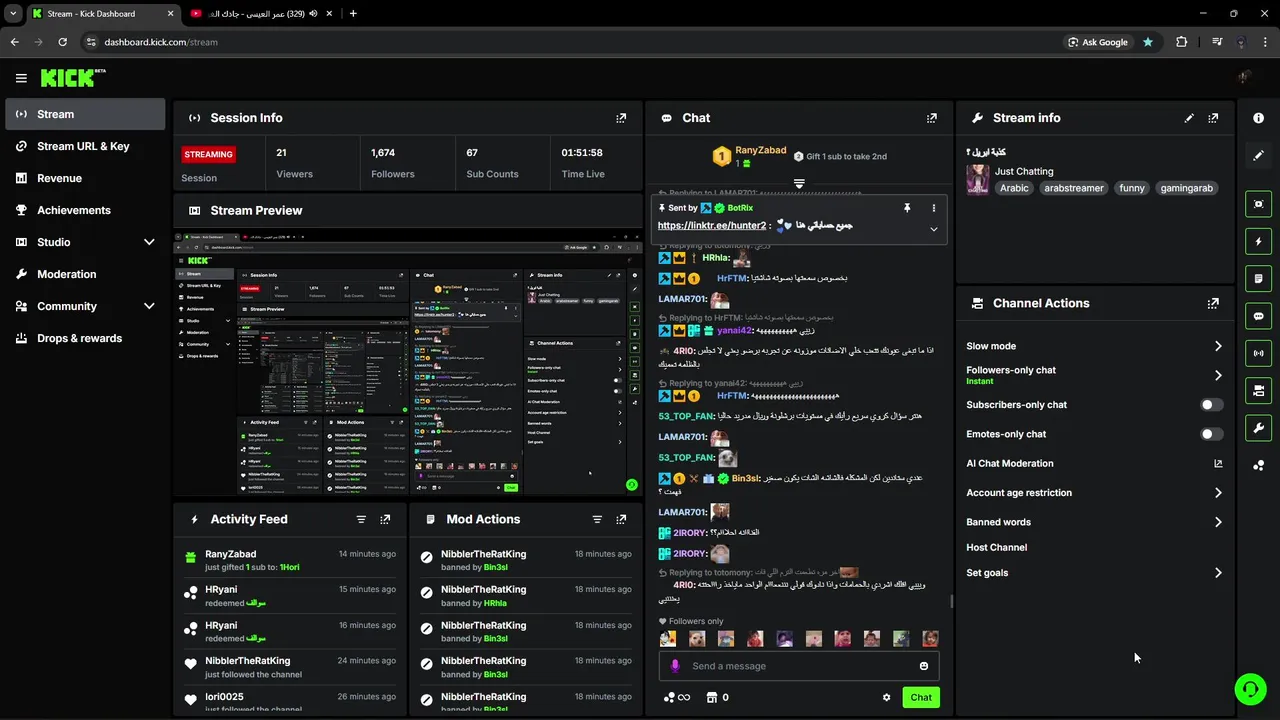Open the browser tab search dropdown
This screenshot has width=1280, height=720.
[x=13, y=13]
